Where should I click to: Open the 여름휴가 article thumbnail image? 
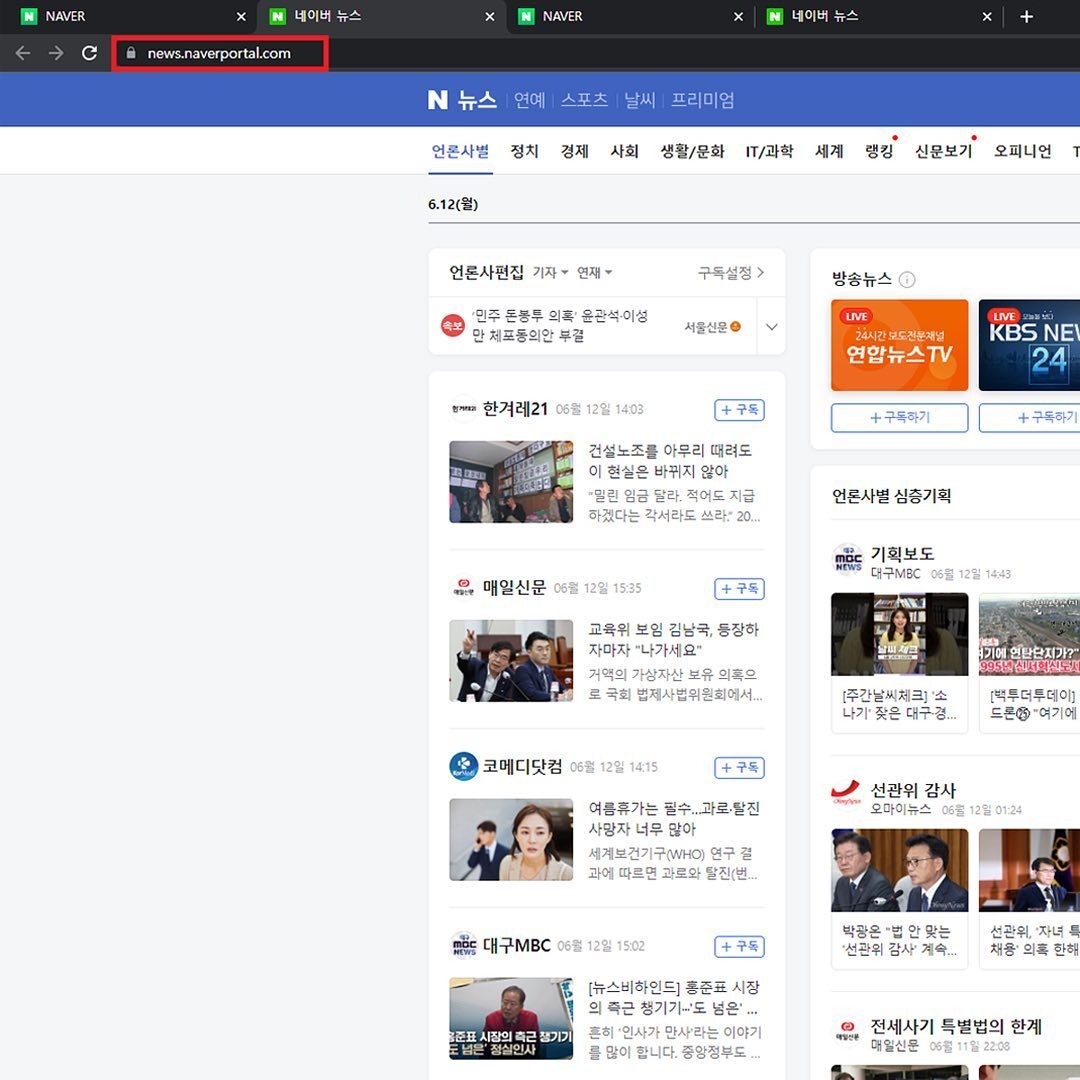511,840
